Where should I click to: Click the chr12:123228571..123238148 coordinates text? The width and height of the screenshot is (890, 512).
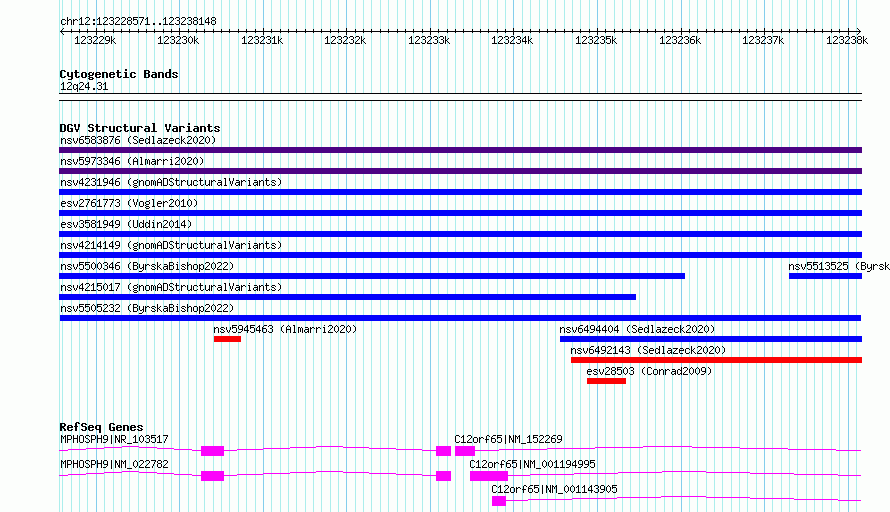138,21
